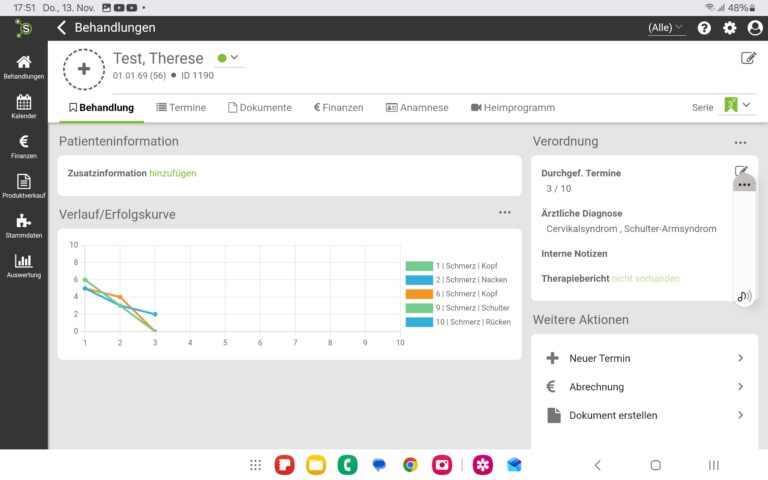
Task: Open Stammdaten puzzle icon in sidebar
Action: tap(23, 226)
